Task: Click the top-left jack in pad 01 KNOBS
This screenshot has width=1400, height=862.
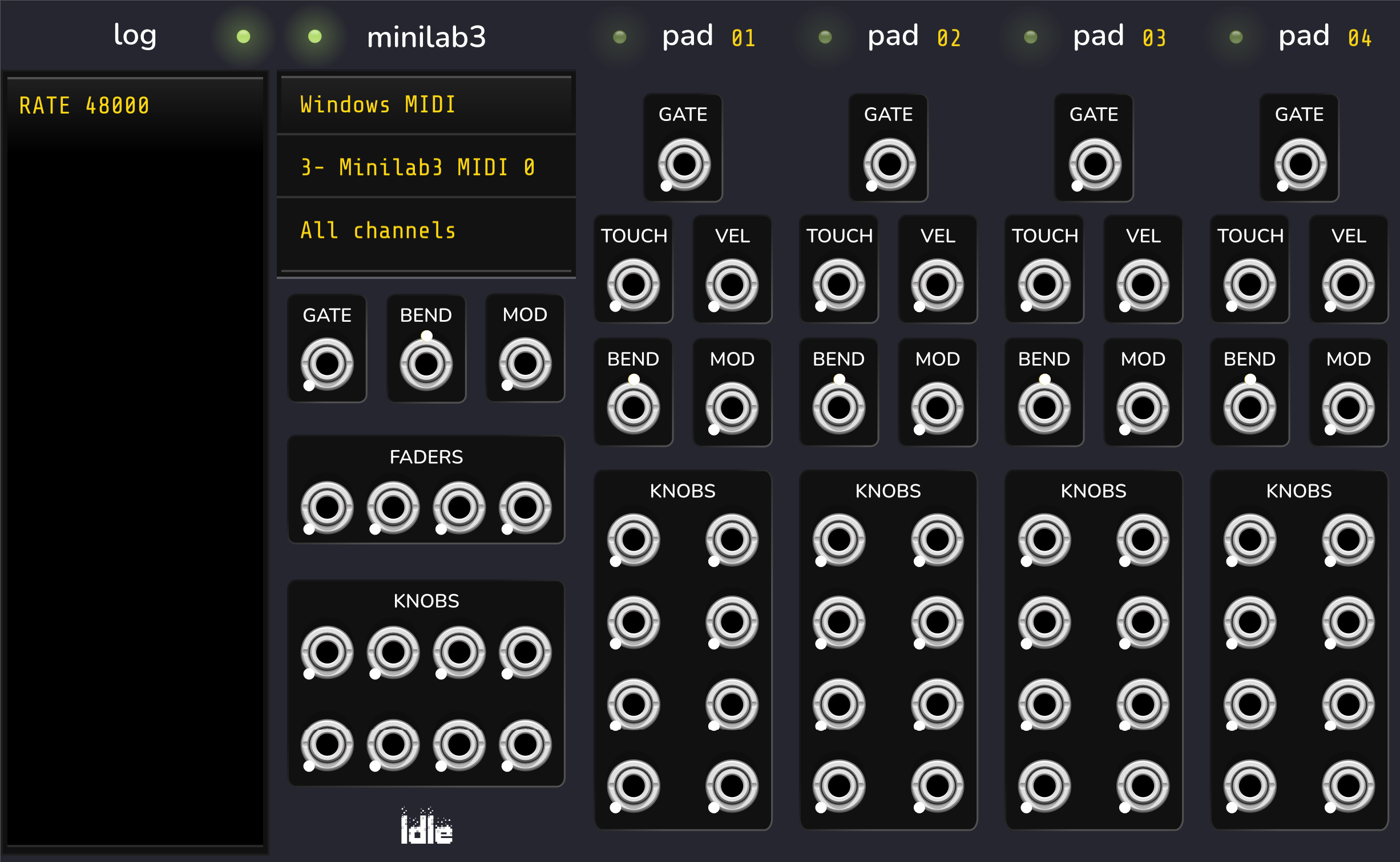Action: [x=633, y=539]
